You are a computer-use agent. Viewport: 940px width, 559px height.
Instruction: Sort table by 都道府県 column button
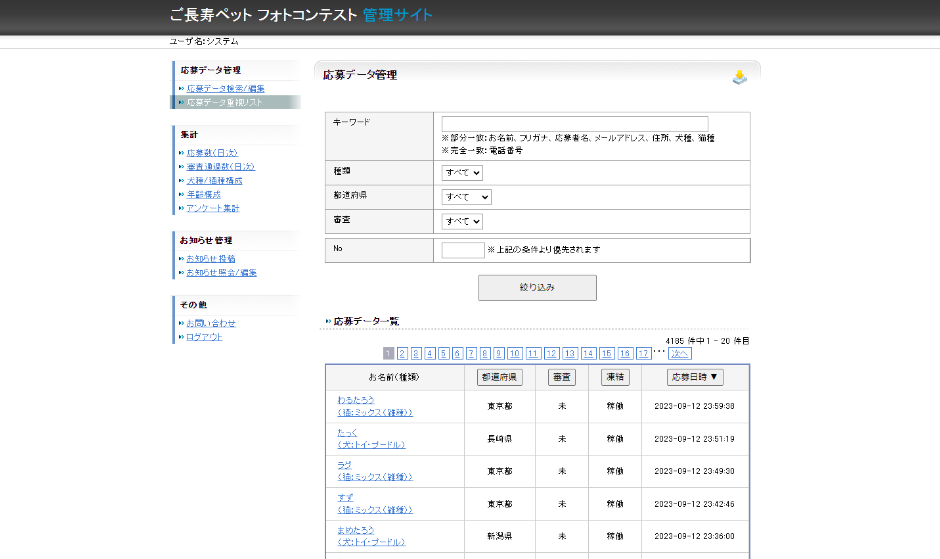(499, 377)
